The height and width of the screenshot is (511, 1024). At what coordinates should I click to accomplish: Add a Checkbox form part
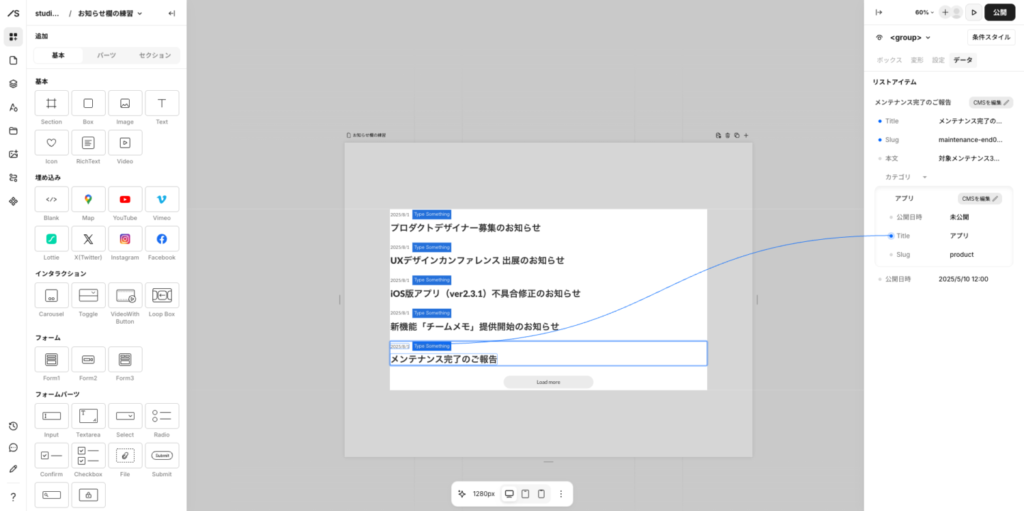coord(88,456)
